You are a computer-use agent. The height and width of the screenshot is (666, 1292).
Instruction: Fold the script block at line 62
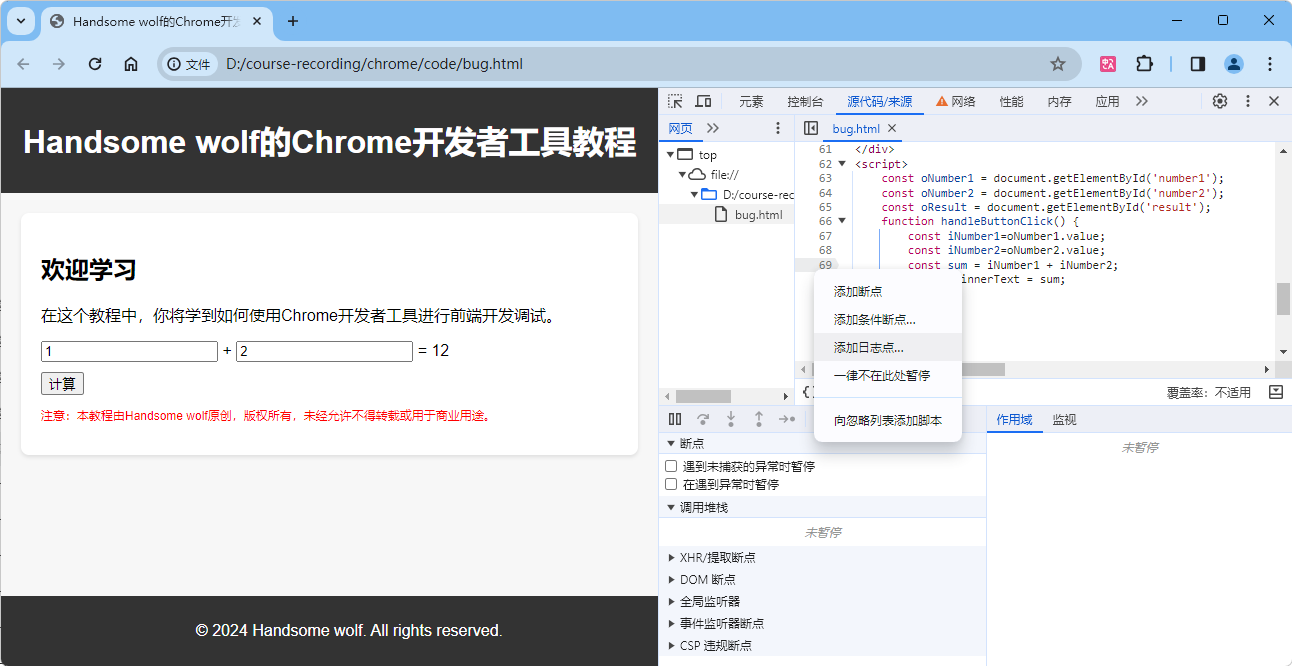(842, 164)
